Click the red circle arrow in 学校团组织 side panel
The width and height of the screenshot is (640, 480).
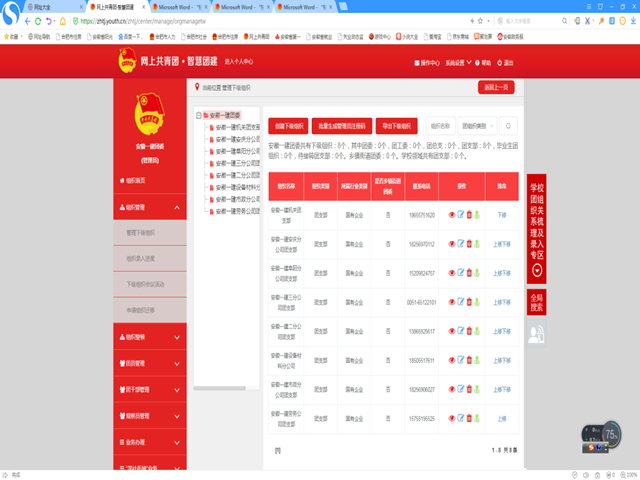tap(537, 270)
